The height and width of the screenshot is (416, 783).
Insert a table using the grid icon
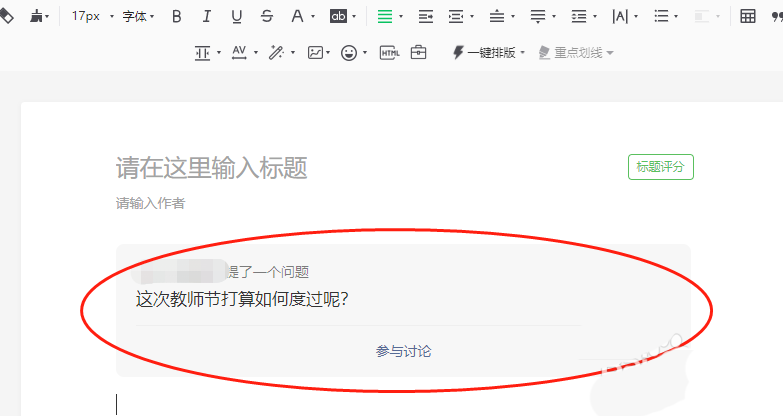(748, 16)
